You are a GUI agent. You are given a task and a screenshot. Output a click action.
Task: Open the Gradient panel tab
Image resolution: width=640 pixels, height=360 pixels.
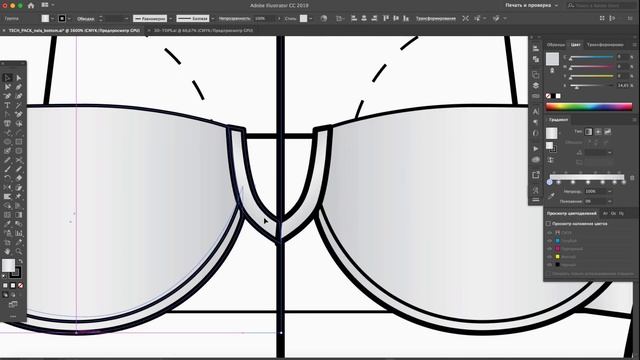tap(558, 120)
